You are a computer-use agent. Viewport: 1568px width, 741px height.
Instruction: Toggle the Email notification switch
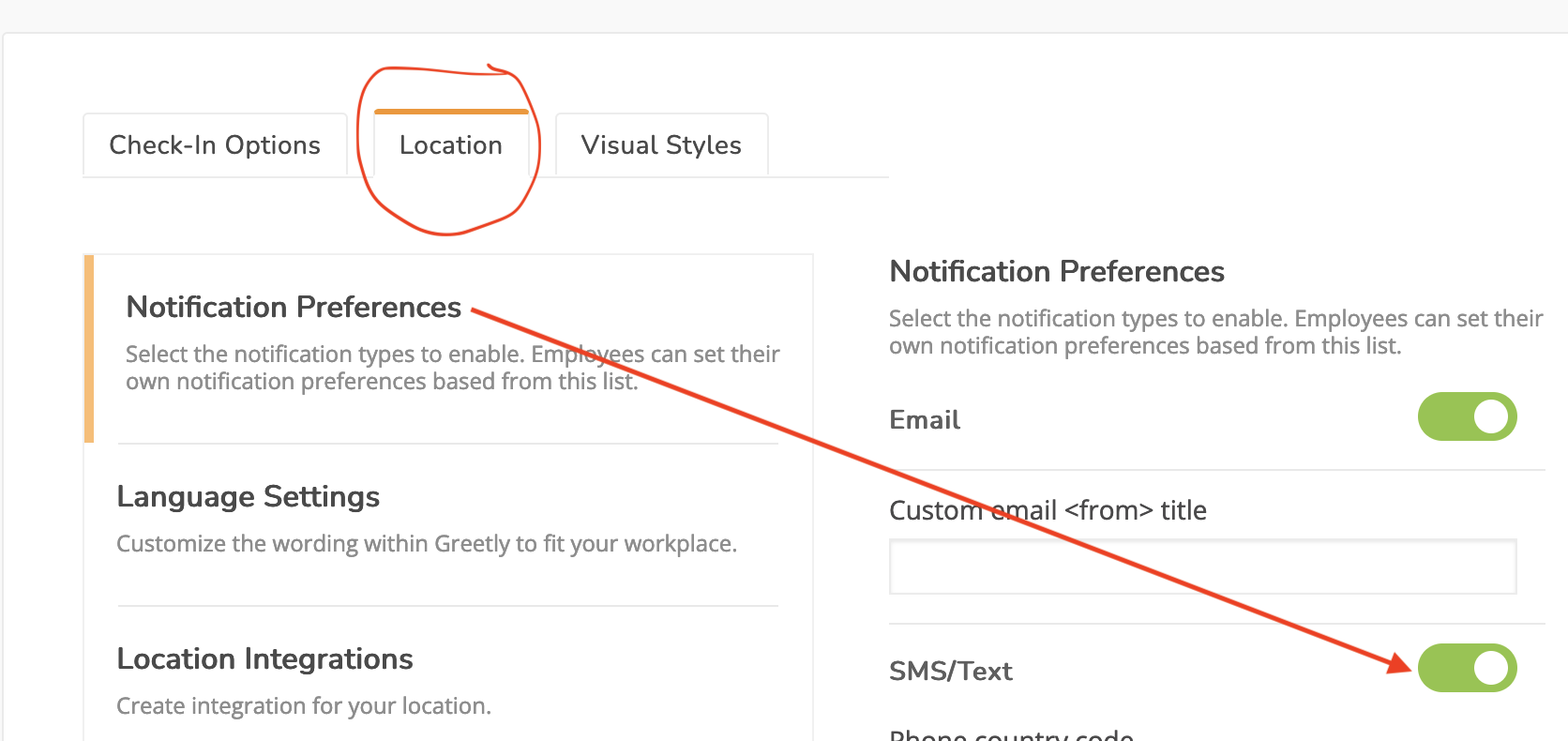click(1467, 416)
